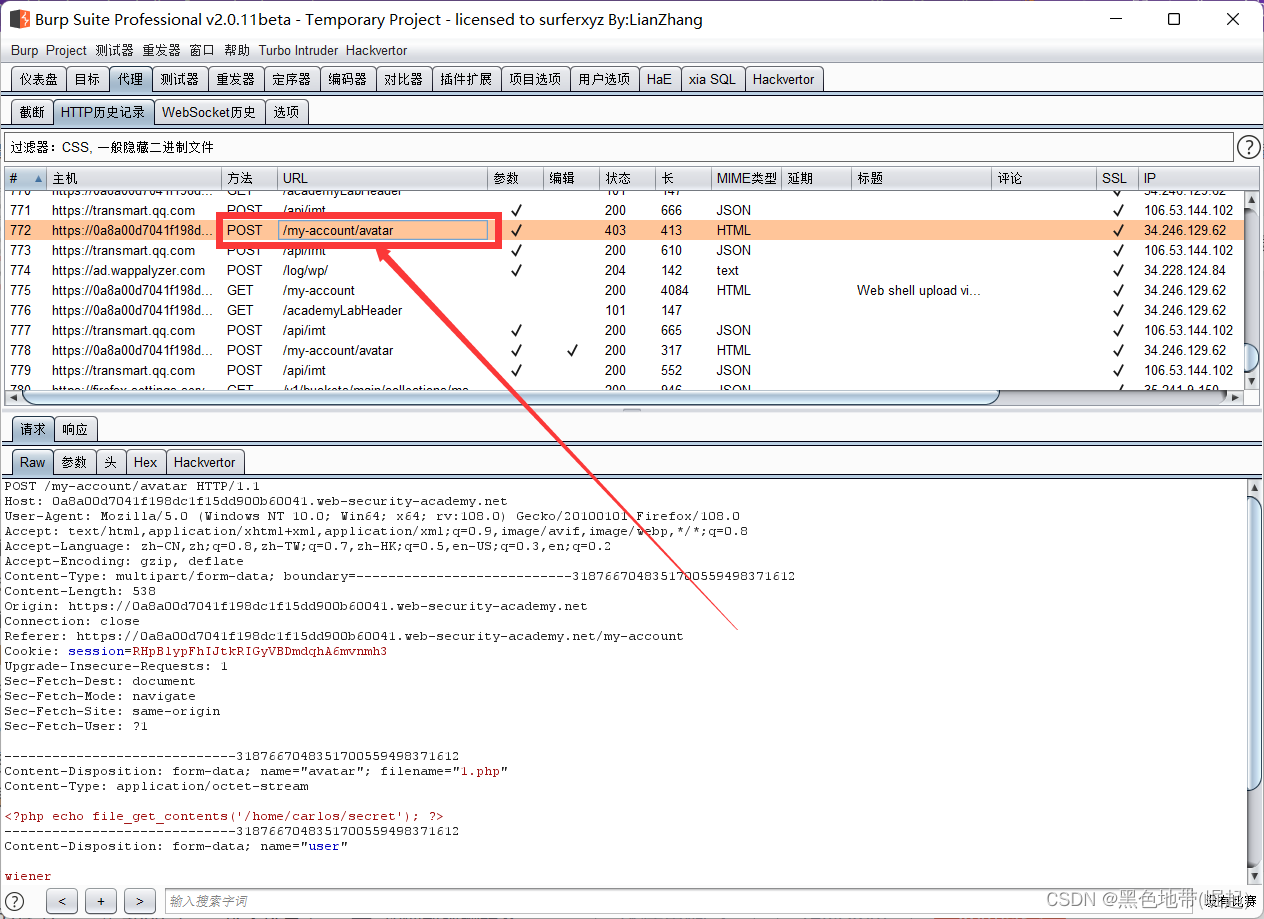Sort by the MIME类型 column header
This screenshot has height=919, width=1264.
tap(746, 178)
